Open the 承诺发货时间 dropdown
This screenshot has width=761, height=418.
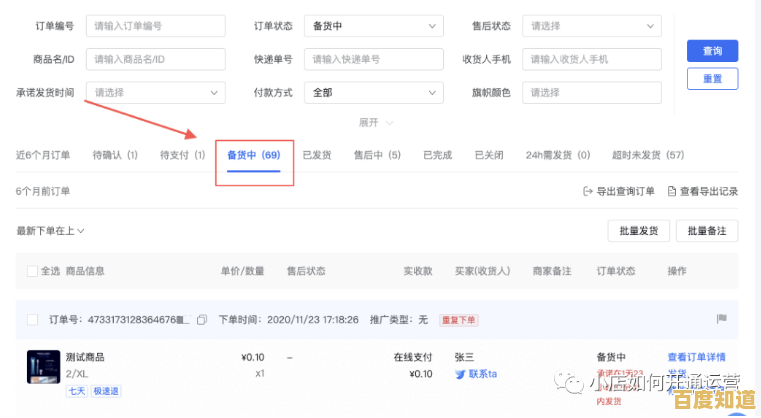156,93
